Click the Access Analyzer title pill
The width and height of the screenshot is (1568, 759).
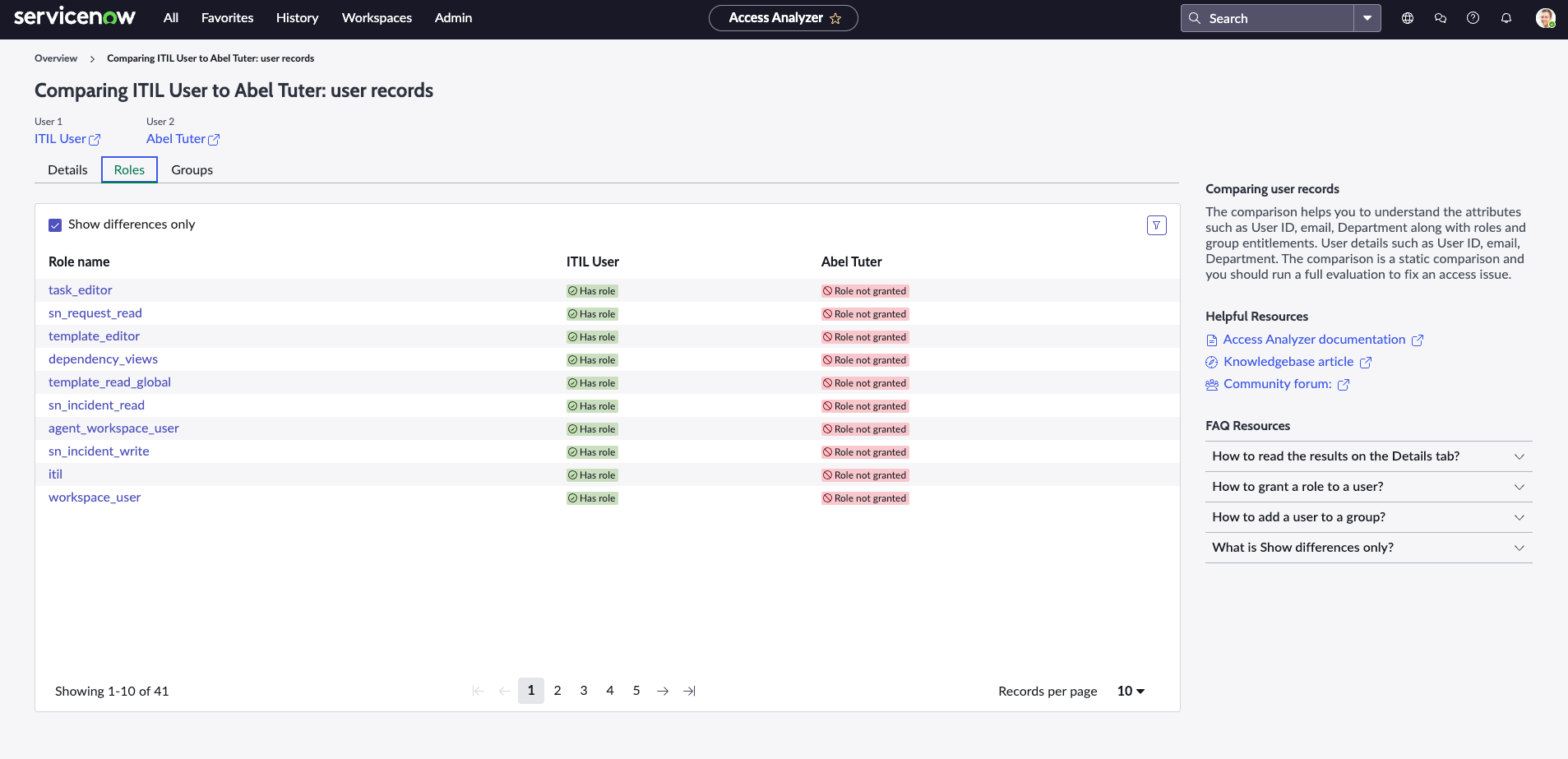(x=784, y=18)
